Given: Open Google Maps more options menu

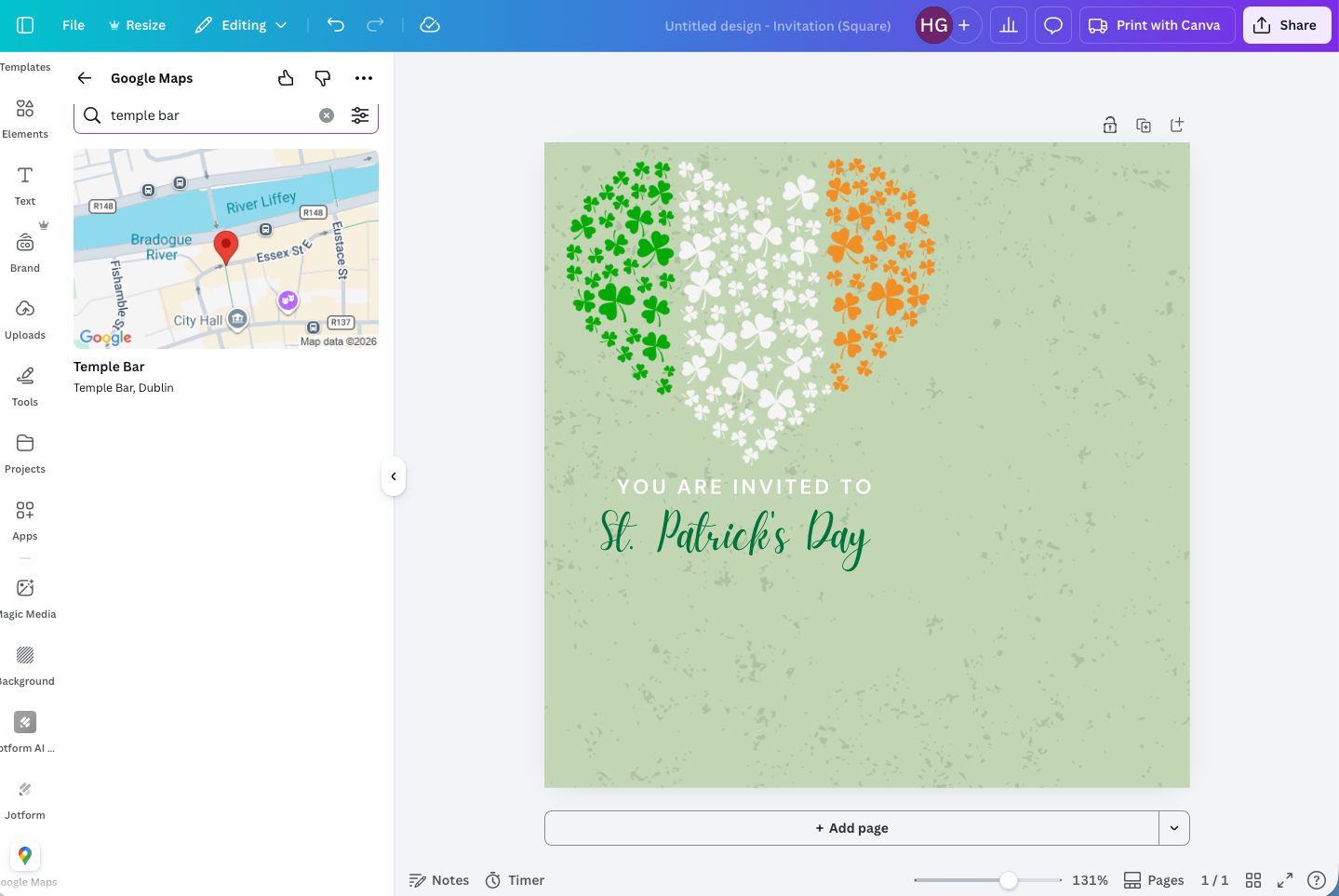Looking at the screenshot, I should click(x=364, y=77).
